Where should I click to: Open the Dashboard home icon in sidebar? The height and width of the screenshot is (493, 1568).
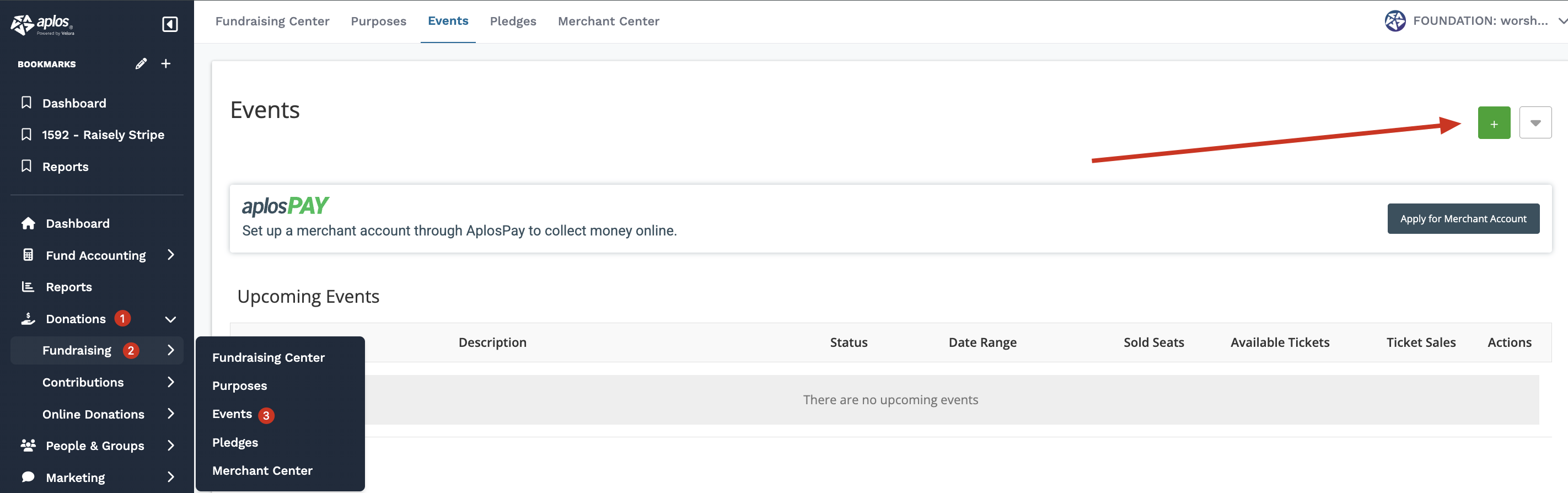pos(28,223)
